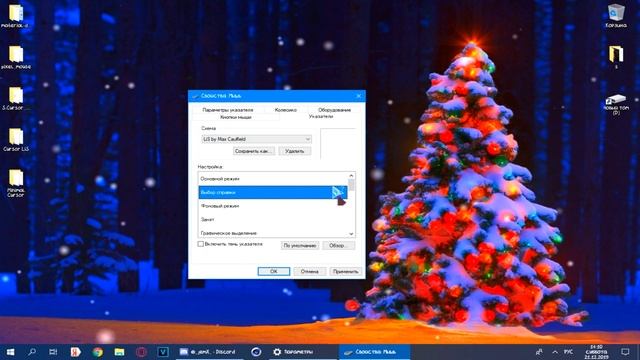Select Свойства: Мышь taskbar button
This screenshot has height=360, width=640.
click(x=374, y=351)
